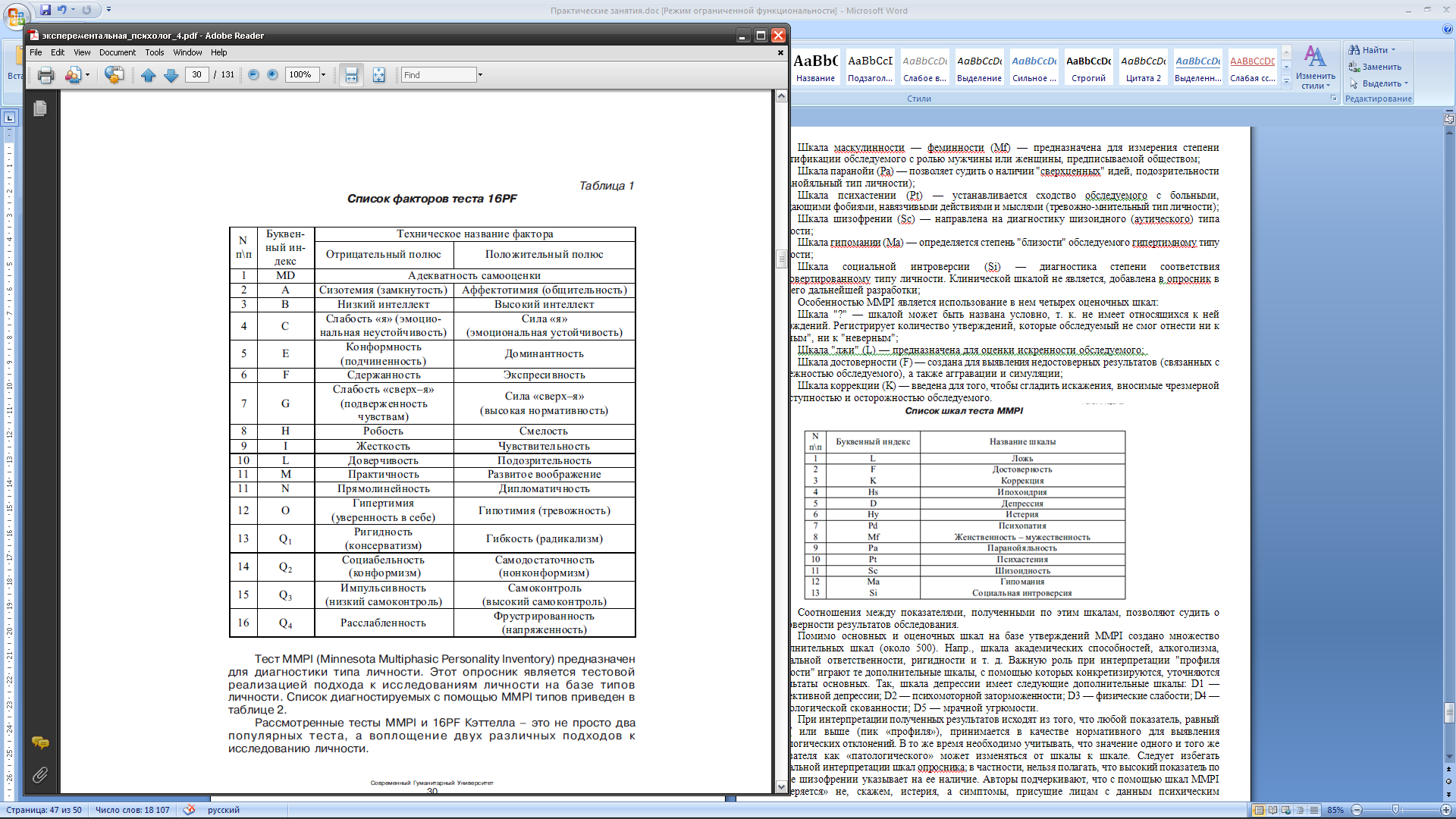This screenshot has height=819, width=1456.
Task: Click the Word zoom slider handle
Action: pos(1395,810)
